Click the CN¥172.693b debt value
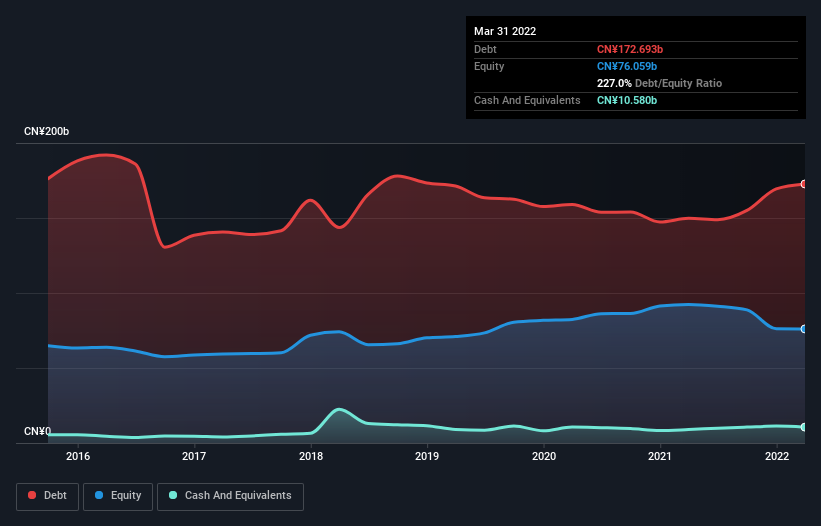821x526 pixels. click(x=630, y=49)
